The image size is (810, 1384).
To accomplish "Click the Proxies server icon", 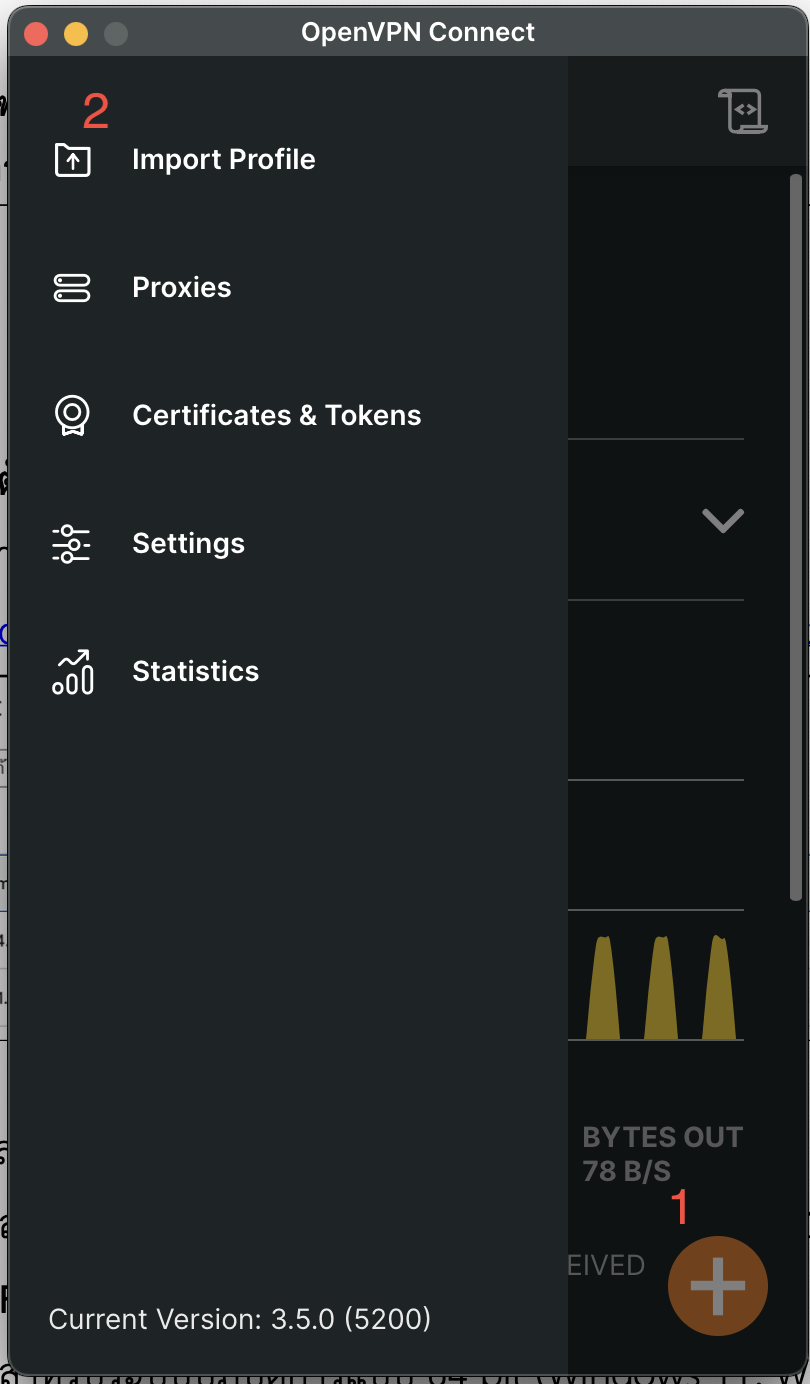I will click(72, 288).
